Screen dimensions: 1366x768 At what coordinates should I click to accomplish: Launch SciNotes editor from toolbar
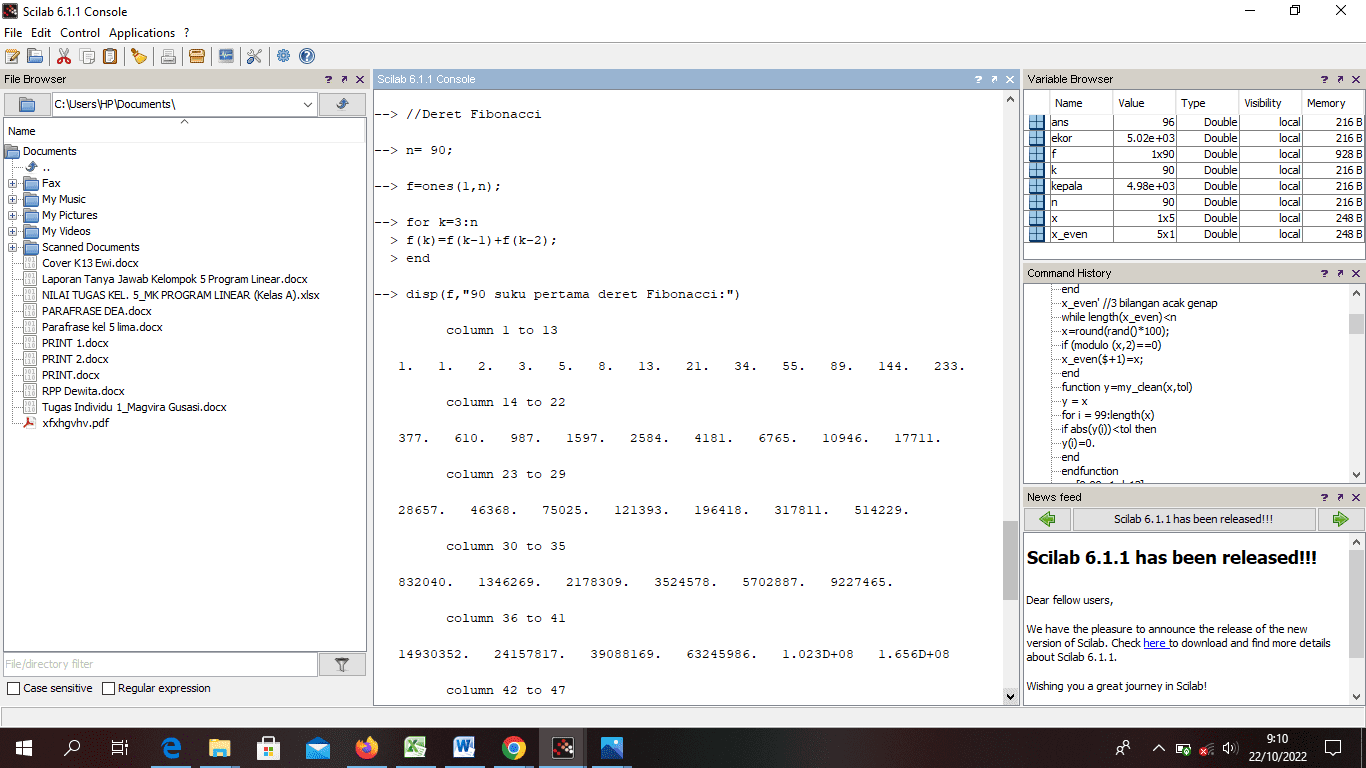(12, 56)
